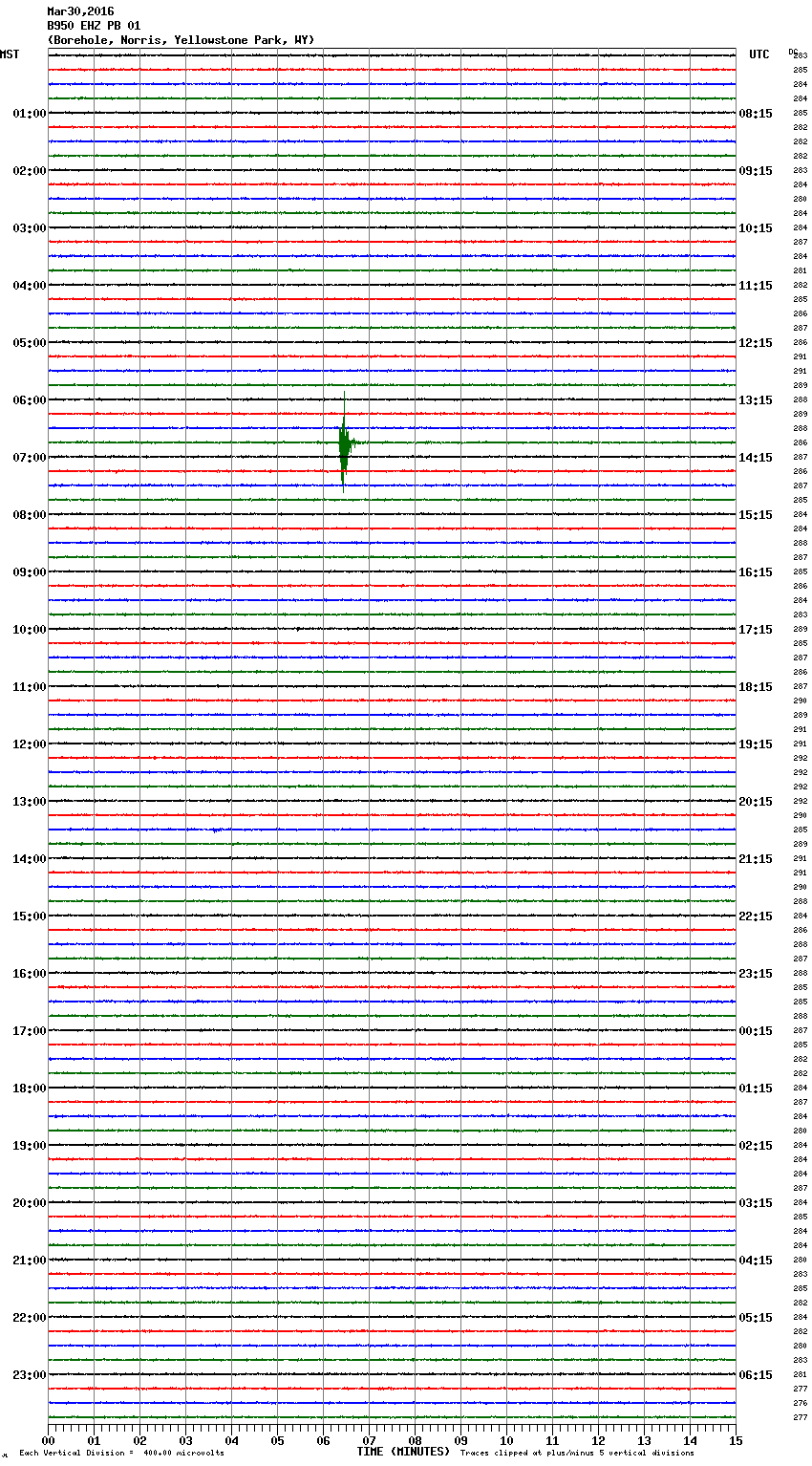Click the 12:15 UTC time label
Screen dimensions: 812x1466
[x=756, y=343]
